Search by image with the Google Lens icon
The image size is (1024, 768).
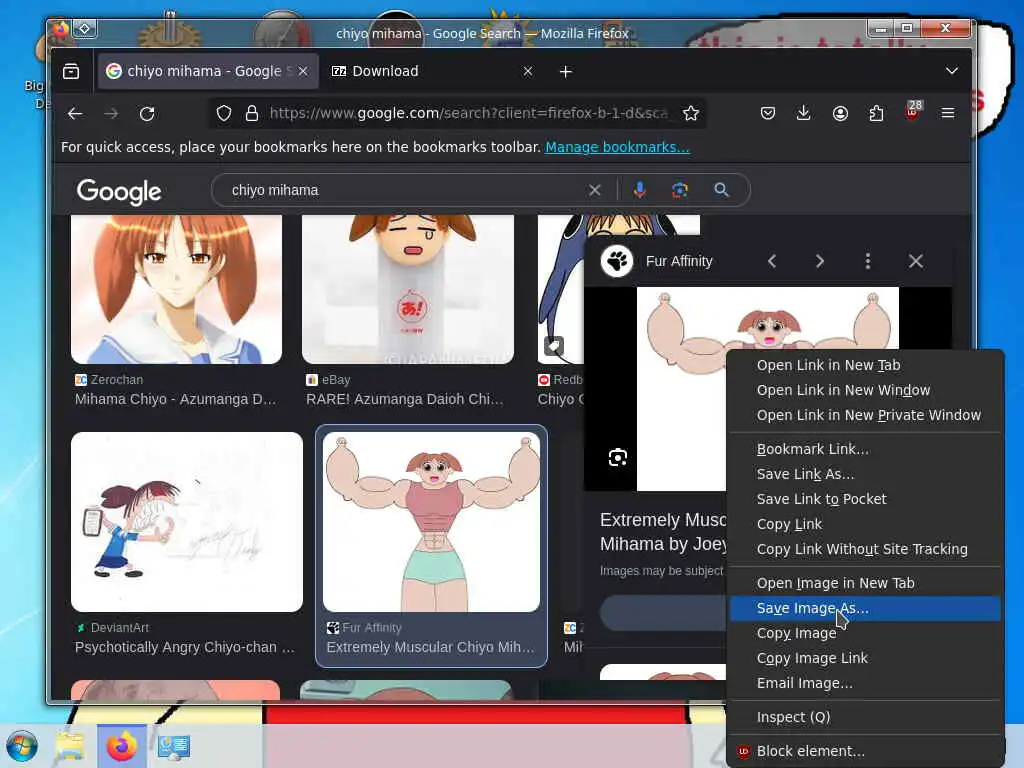[x=680, y=190]
